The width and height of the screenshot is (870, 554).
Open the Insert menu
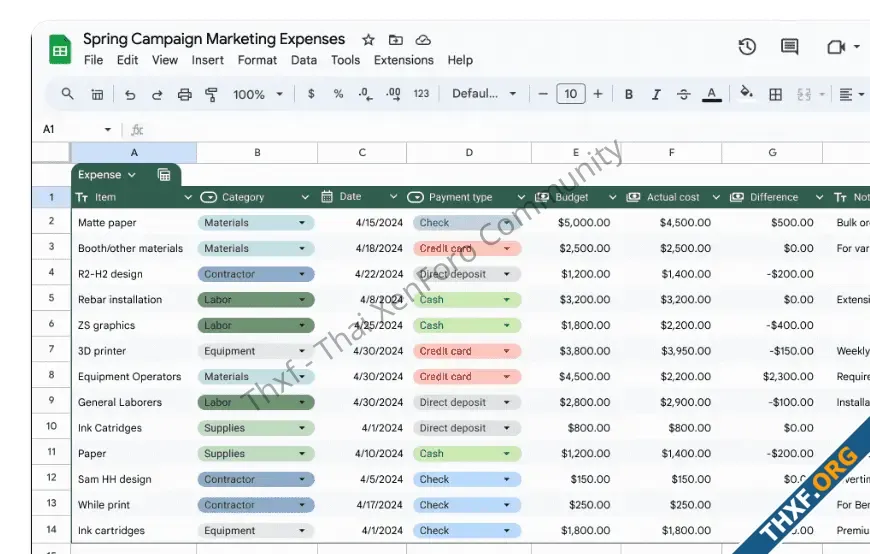pyautogui.click(x=208, y=60)
